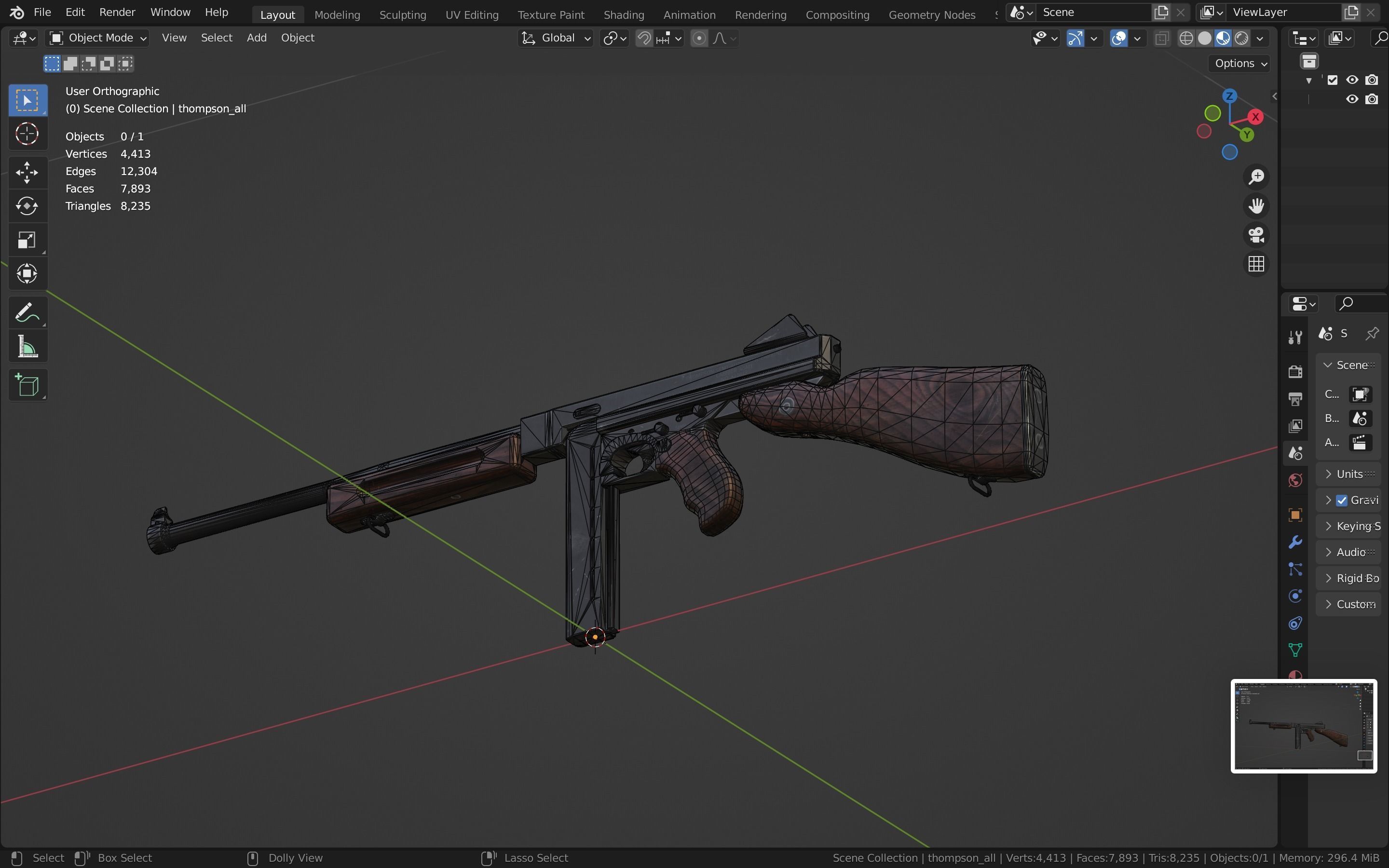1389x868 pixels.
Task: Select the Cursor tool
Action: click(27, 135)
